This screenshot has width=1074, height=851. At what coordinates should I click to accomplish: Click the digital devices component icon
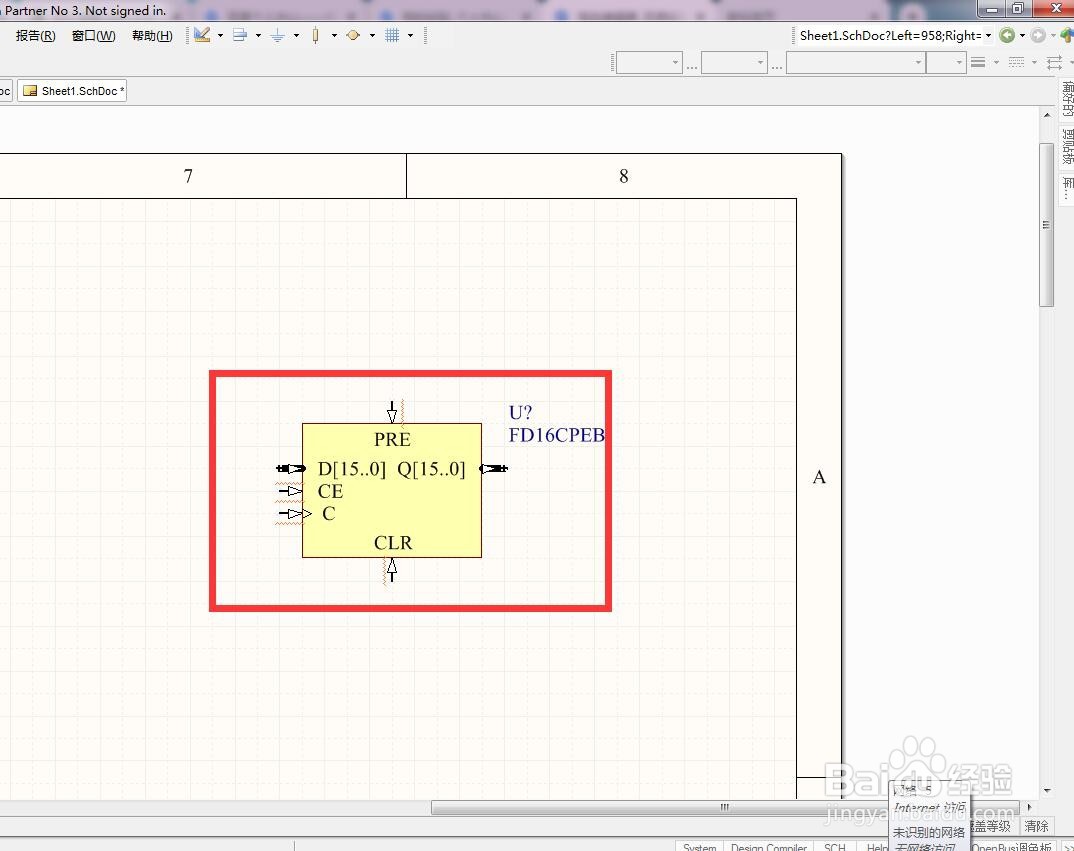pos(315,35)
